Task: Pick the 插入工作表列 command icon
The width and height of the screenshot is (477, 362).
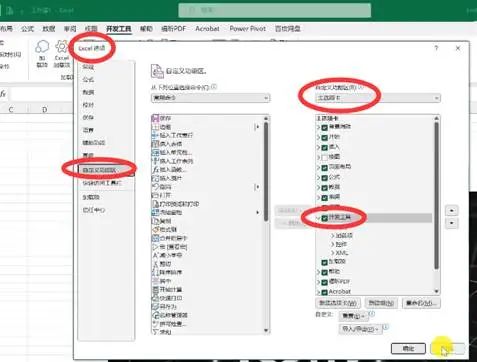Action: pyautogui.click(x=155, y=161)
